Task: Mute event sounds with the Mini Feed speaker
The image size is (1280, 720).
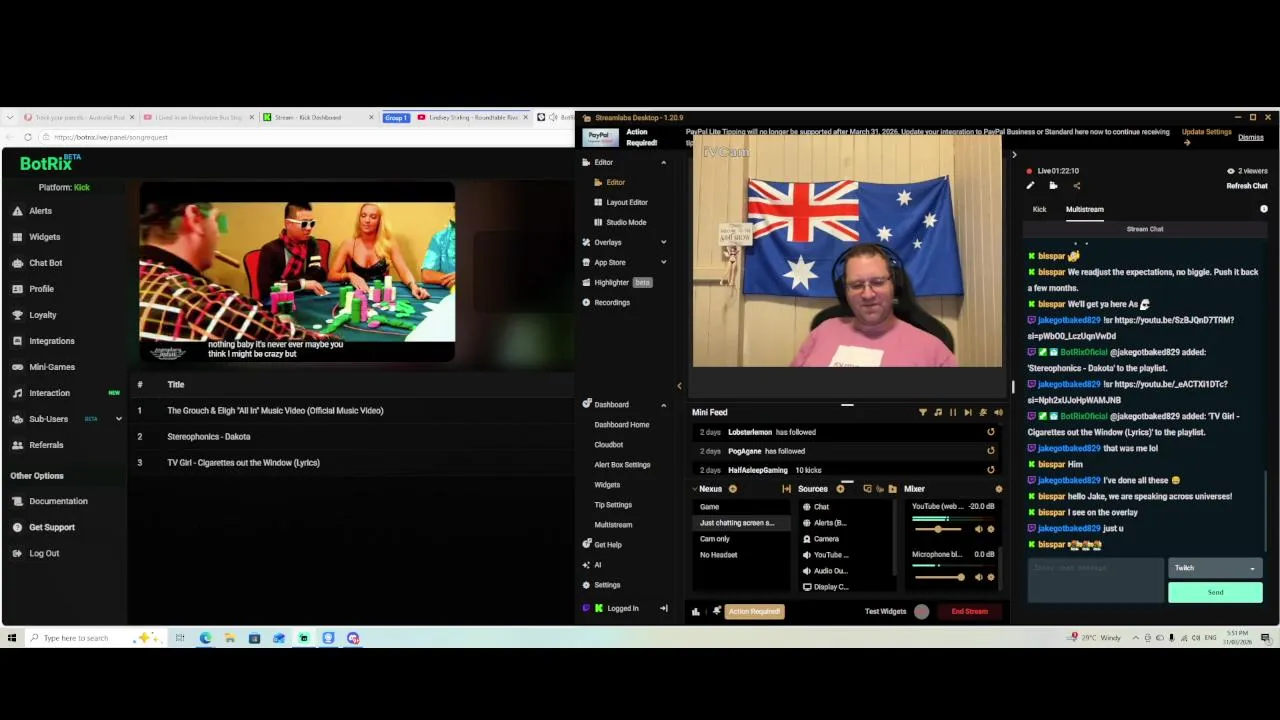Action: pos(998,412)
